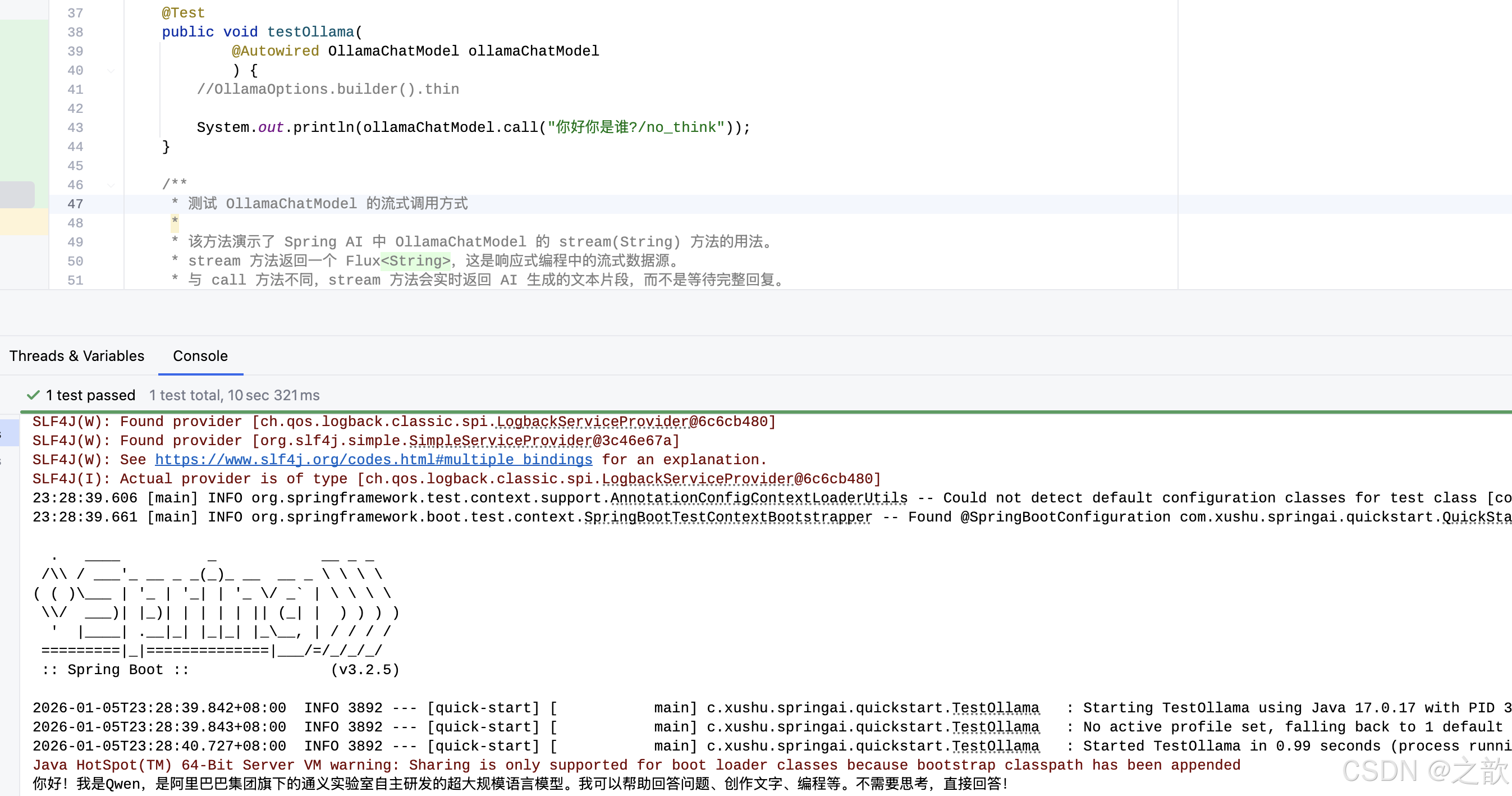Collapse the method body at line 40
1512x796 pixels.
tap(111, 70)
